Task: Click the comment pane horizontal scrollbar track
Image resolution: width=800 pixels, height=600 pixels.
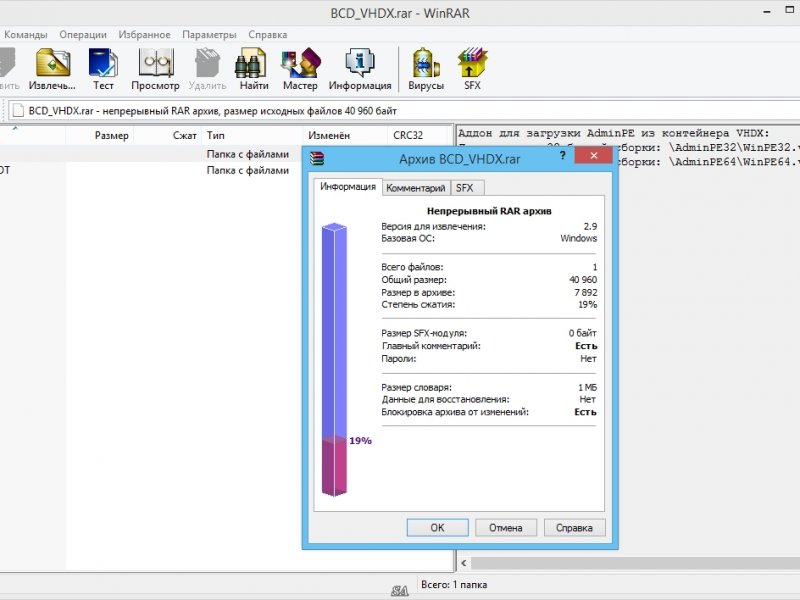Action: pyautogui.click(x=635, y=563)
